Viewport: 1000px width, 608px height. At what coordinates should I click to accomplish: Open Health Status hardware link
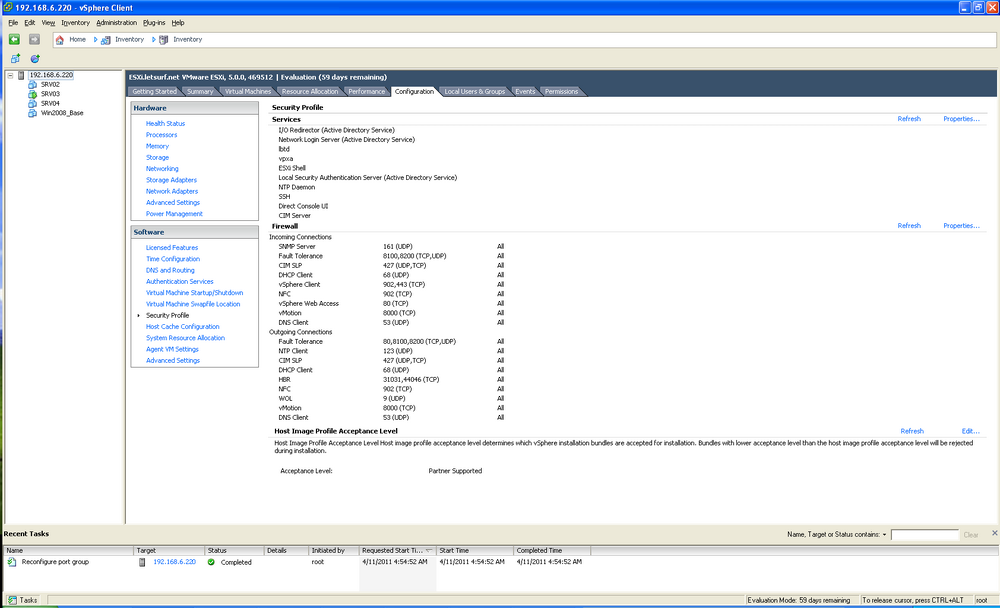pos(165,124)
